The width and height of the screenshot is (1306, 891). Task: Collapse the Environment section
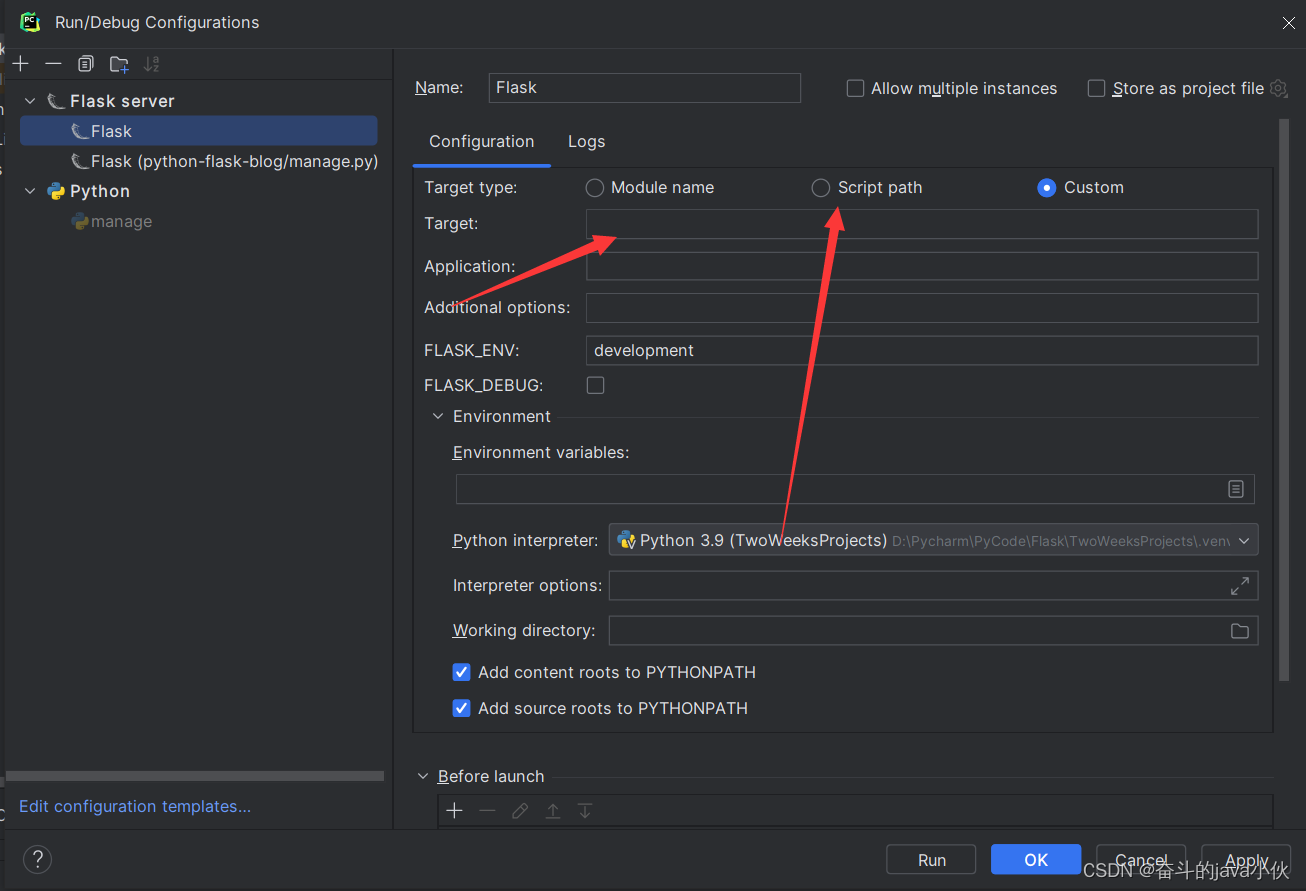tap(438, 417)
